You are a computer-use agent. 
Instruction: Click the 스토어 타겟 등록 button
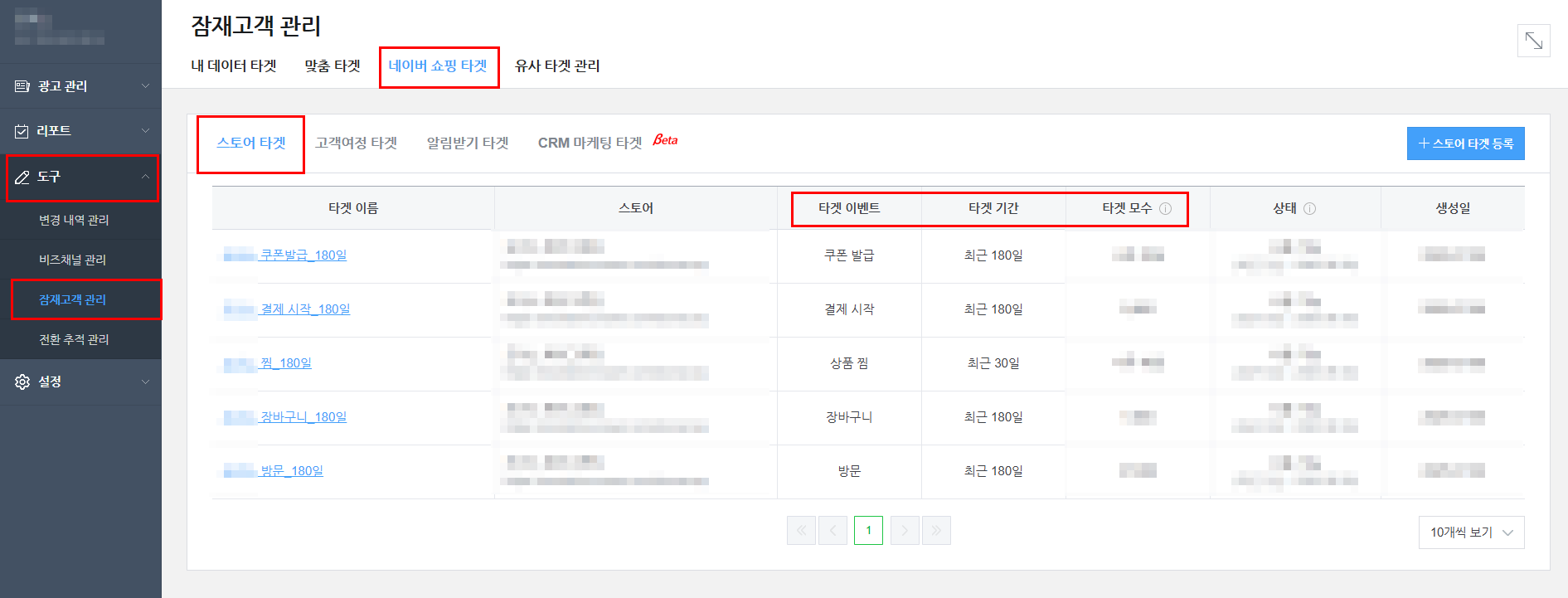tap(1465, 143)
